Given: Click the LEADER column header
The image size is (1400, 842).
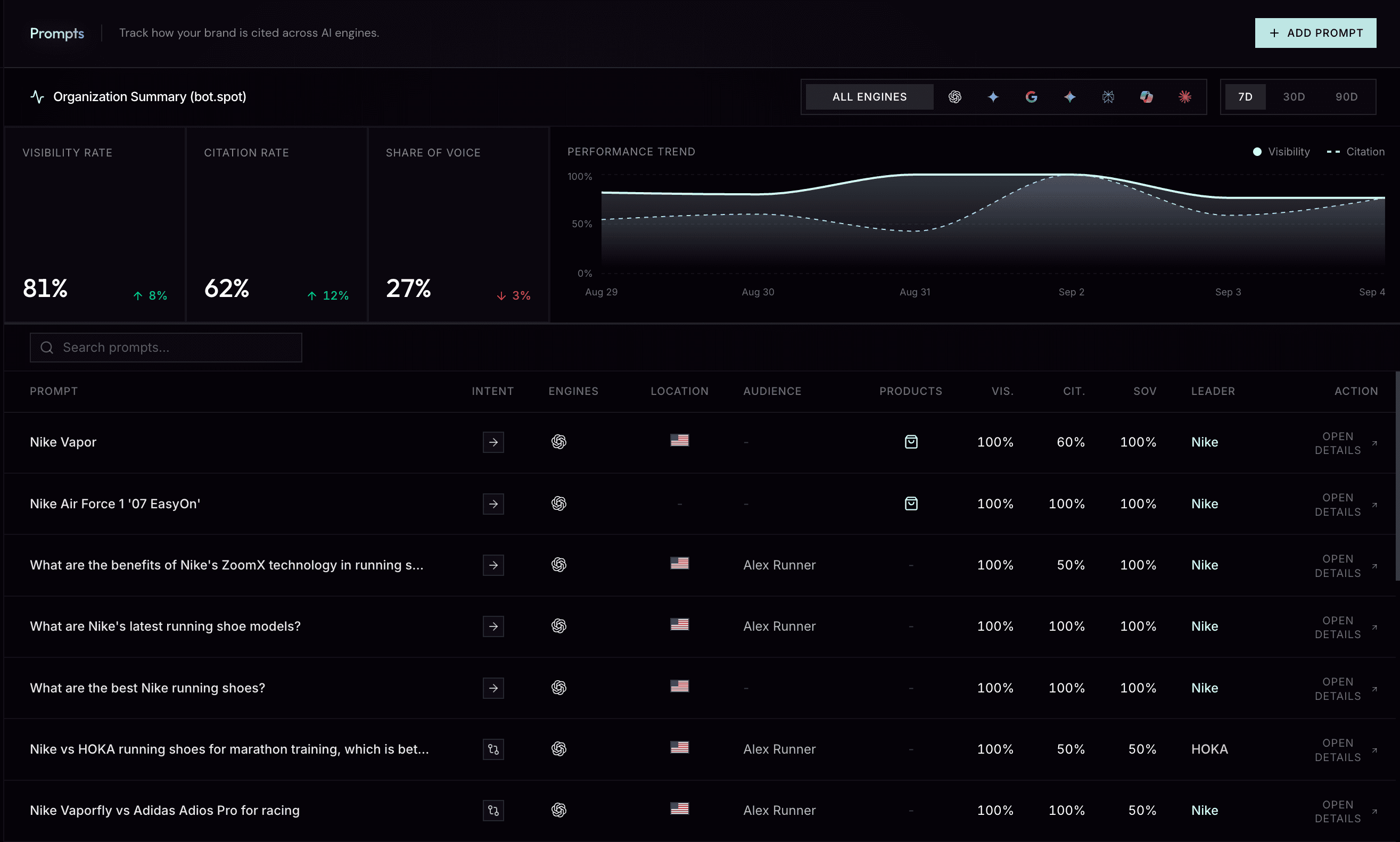Looking at the screenshot, I should [x=1213, y=391].
